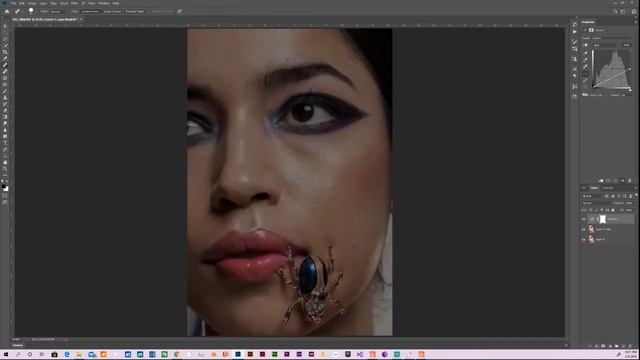This screenshot has height=360, width=640.
Task: Open the healing tool preset picker
Action: [x=18, y=11]
